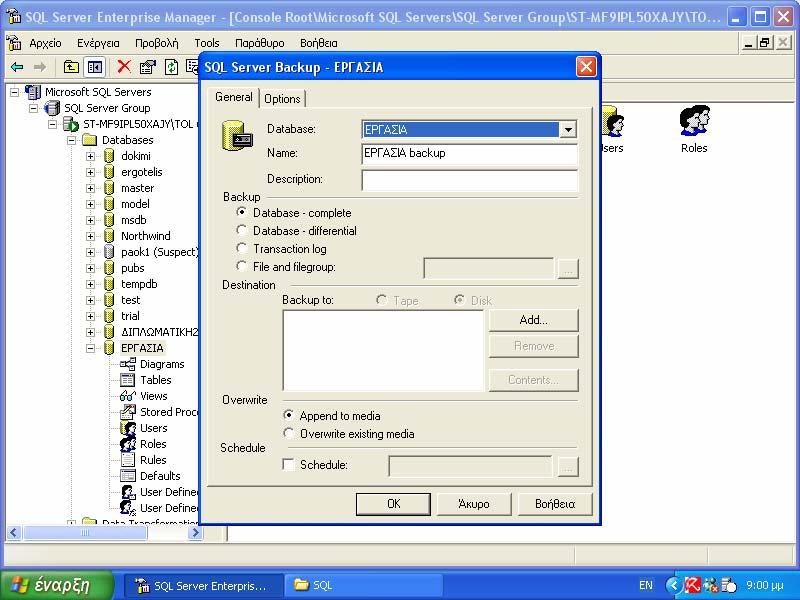This screenshot has height=600, width=800.
Task: Open the Tools menu
Action: click(x=207, y=43)
